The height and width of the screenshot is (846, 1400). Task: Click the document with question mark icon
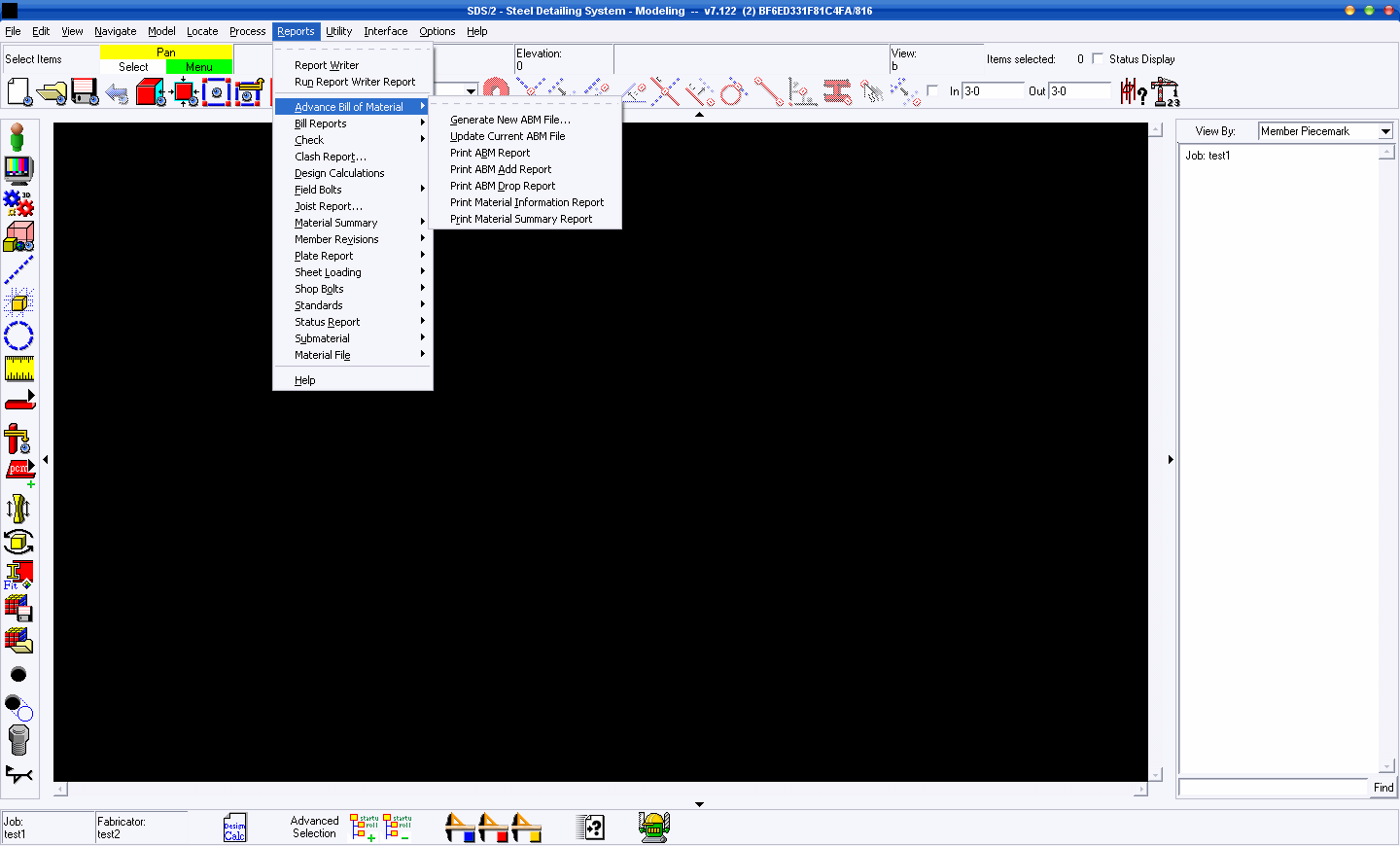tap(591, 828)
